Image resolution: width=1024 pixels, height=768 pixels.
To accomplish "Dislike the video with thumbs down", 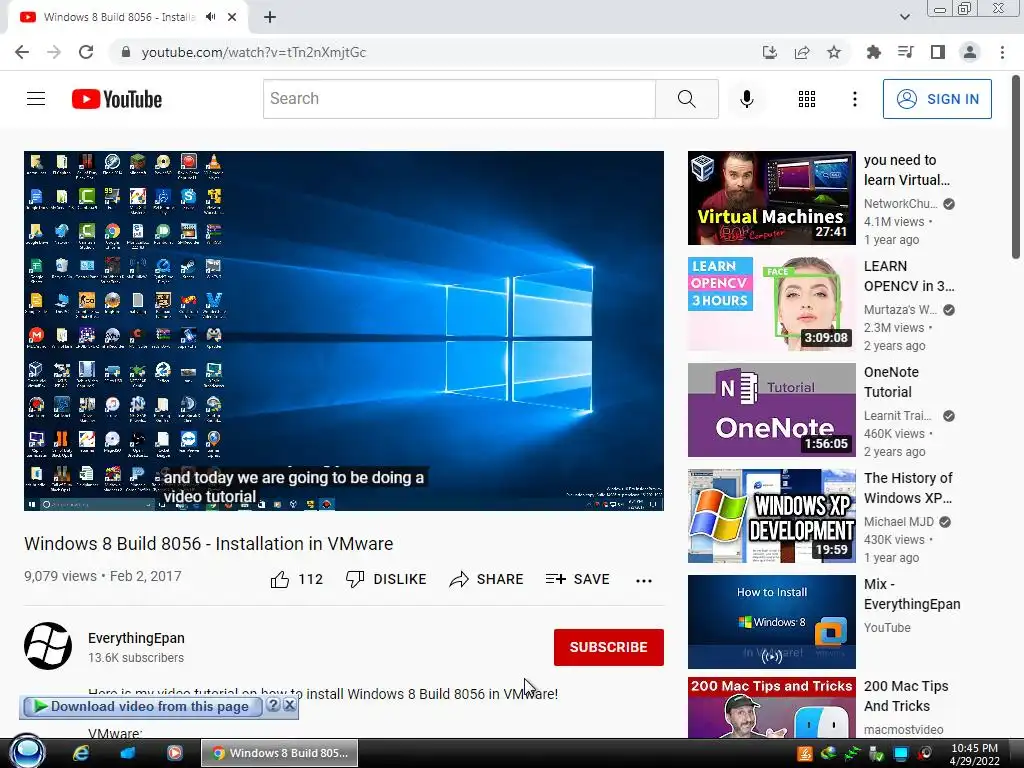I will point(386,579).
